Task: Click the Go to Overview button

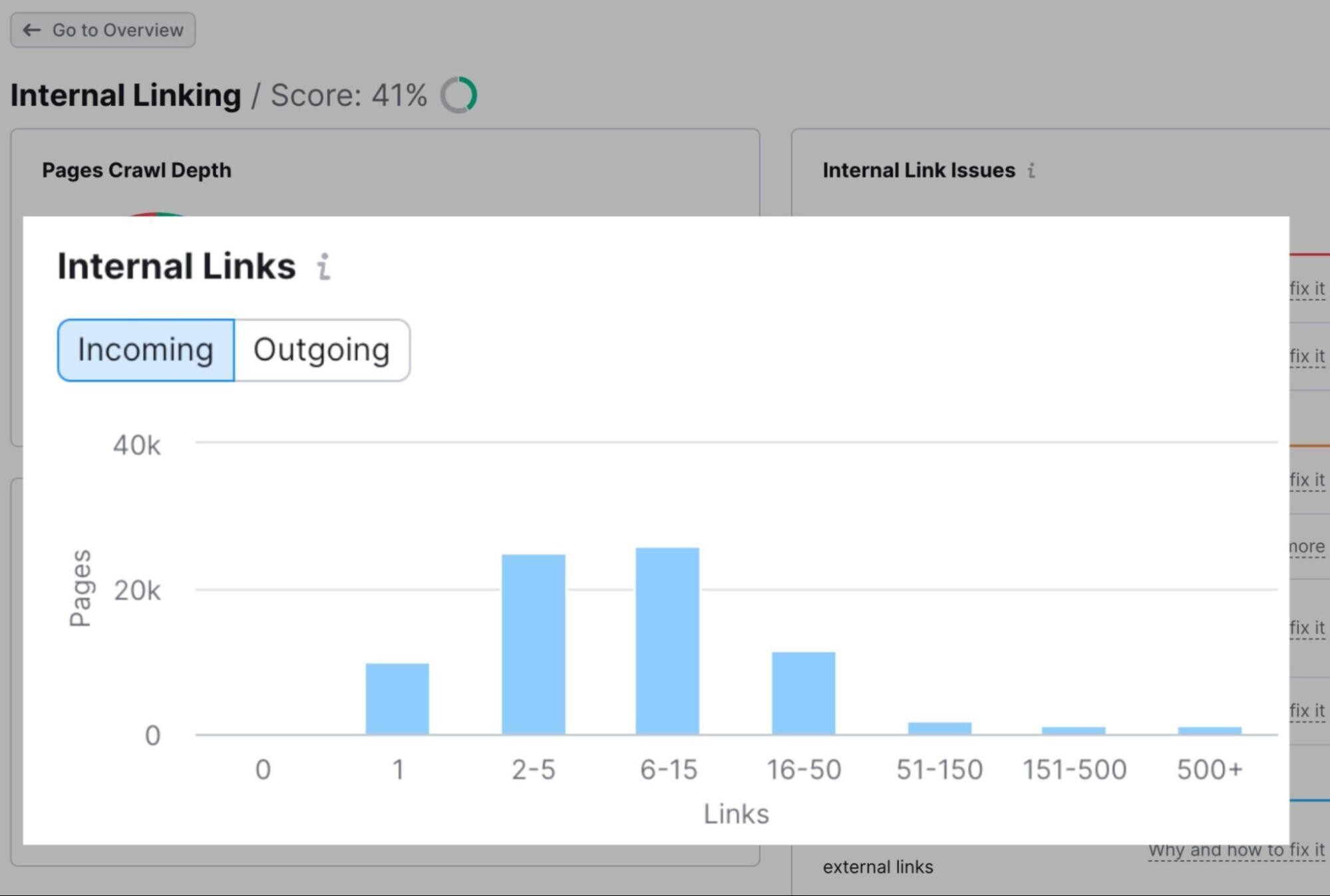Action: (103, 30)
